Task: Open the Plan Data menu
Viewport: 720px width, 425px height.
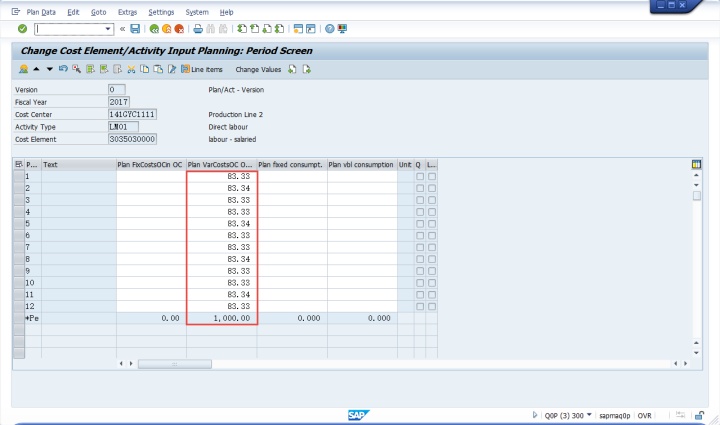Action: click(41, 12)
